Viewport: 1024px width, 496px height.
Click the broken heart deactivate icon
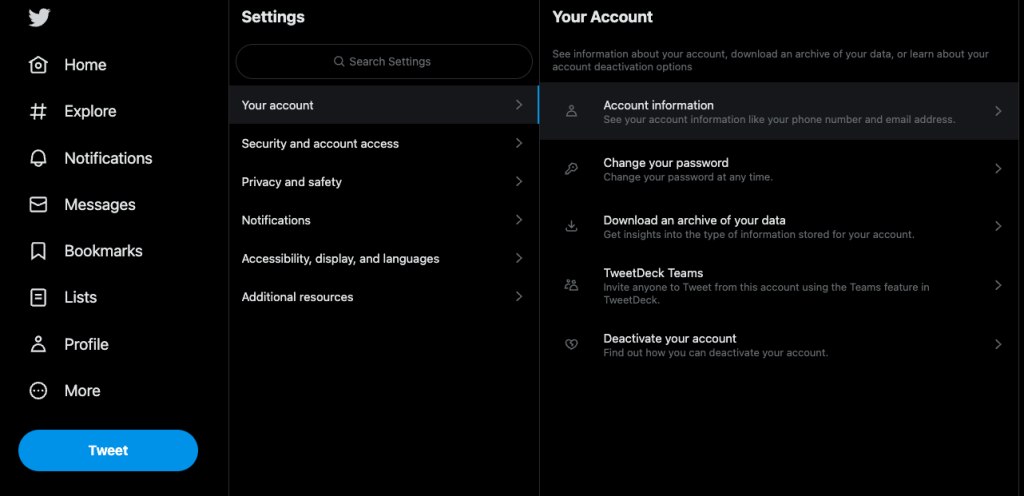(572, 344)
